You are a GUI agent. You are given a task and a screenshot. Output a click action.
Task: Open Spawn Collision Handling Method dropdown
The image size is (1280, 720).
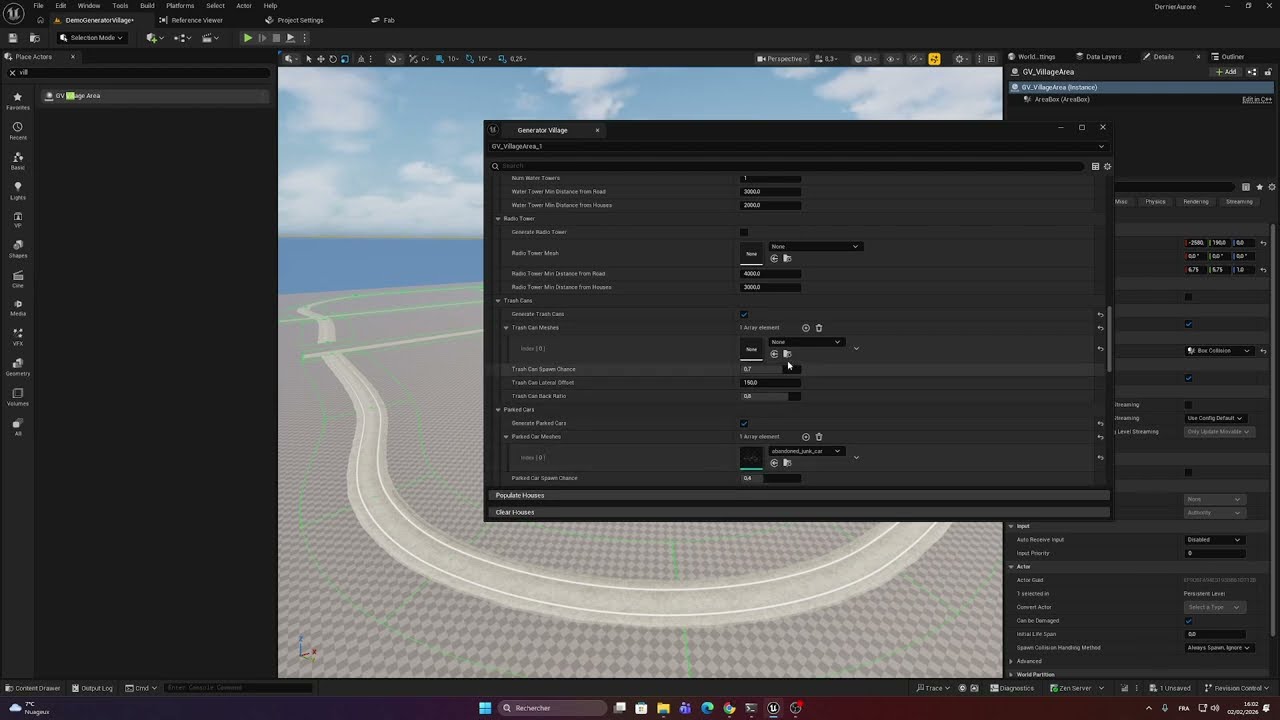1219,648
